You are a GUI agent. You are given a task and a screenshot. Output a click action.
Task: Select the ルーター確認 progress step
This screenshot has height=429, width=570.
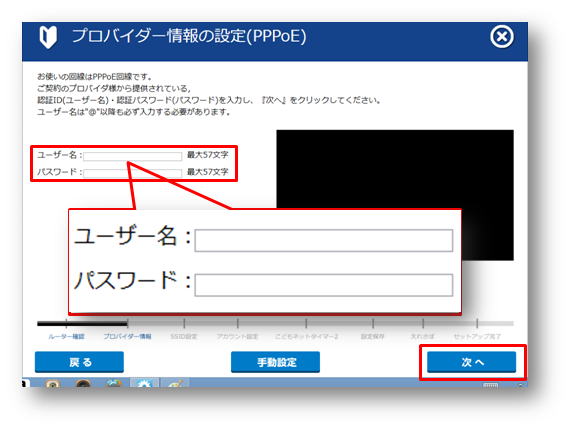pos(67,336)
